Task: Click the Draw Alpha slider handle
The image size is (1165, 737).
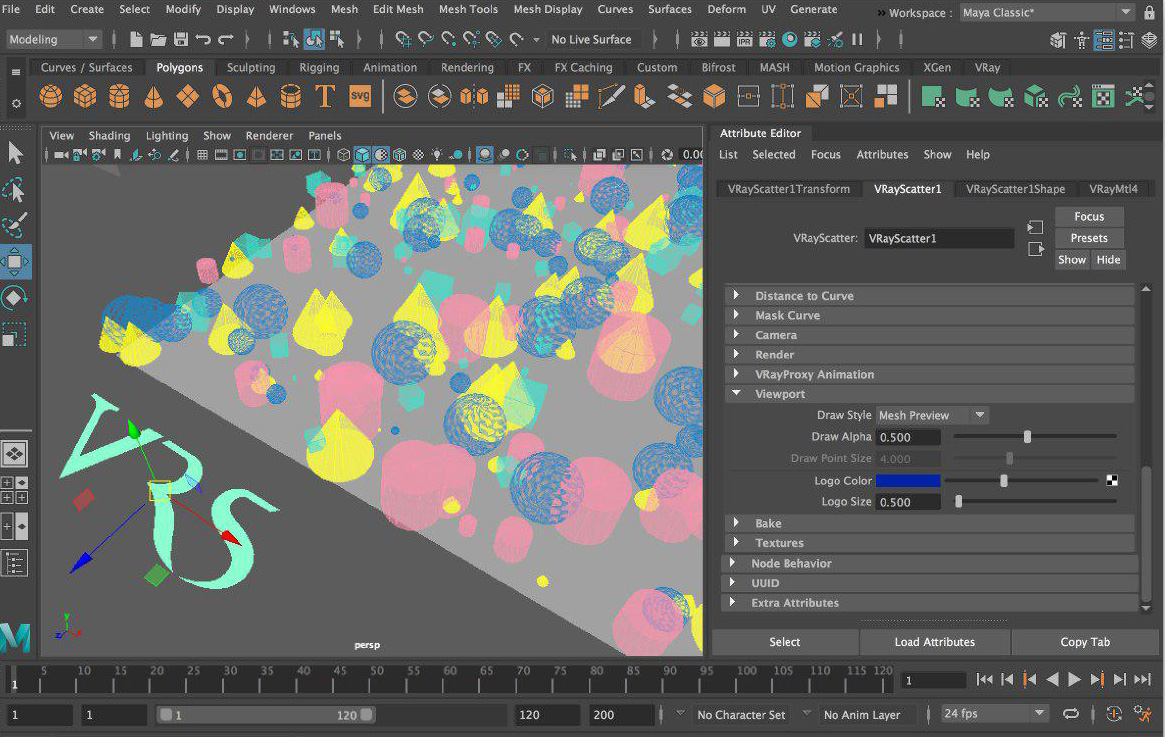Action: [1028, 437]
